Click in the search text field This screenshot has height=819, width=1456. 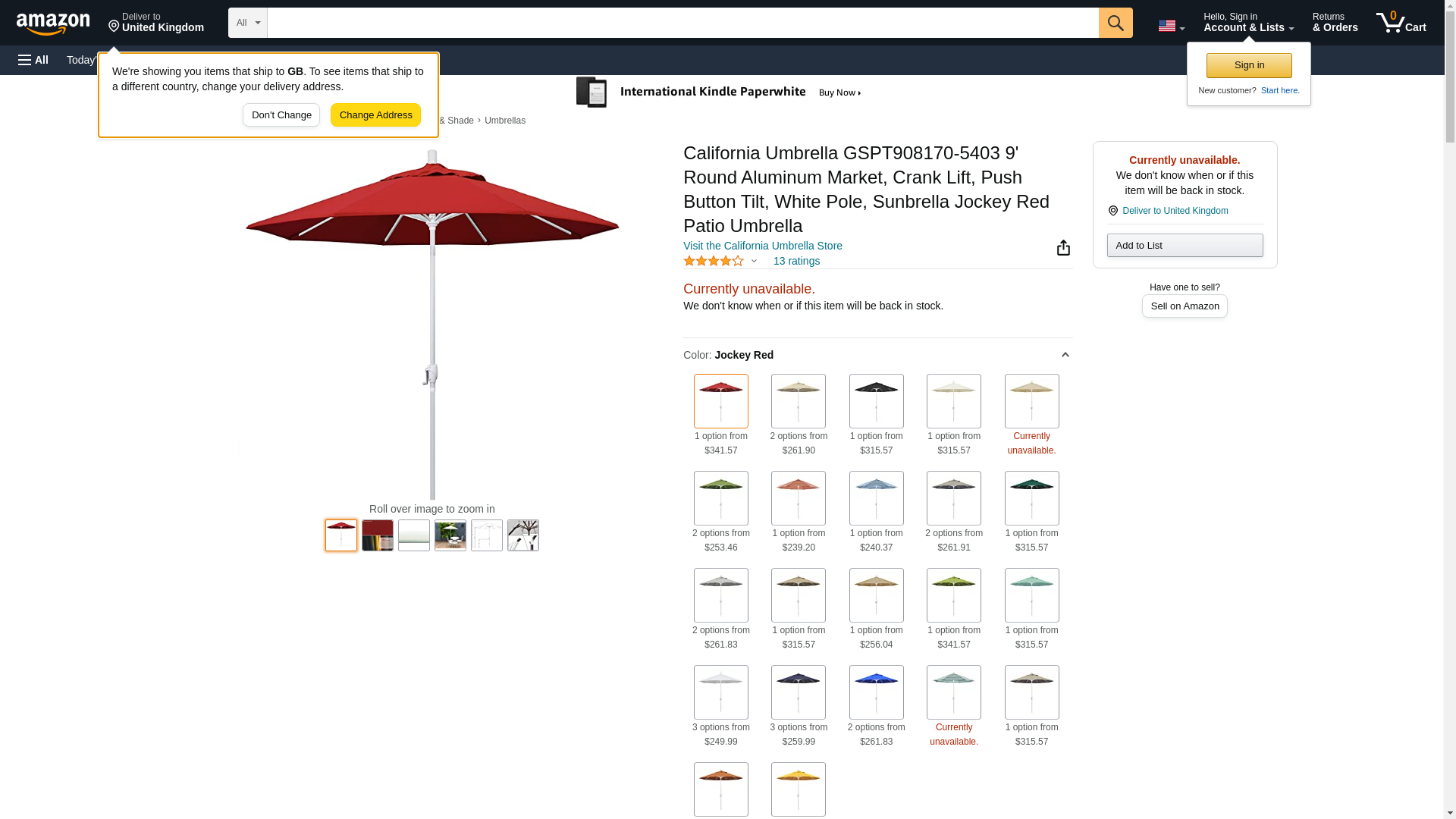point(682,23)
